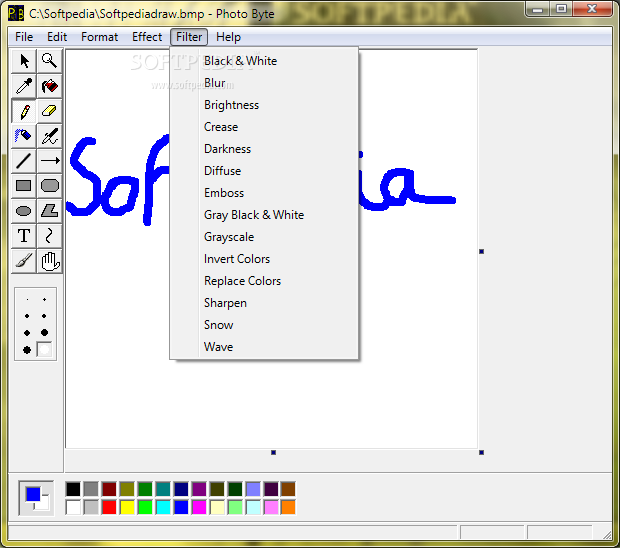Apply the Grayscale filter
The image size is (620, 548).
click(x=264, y=237)
